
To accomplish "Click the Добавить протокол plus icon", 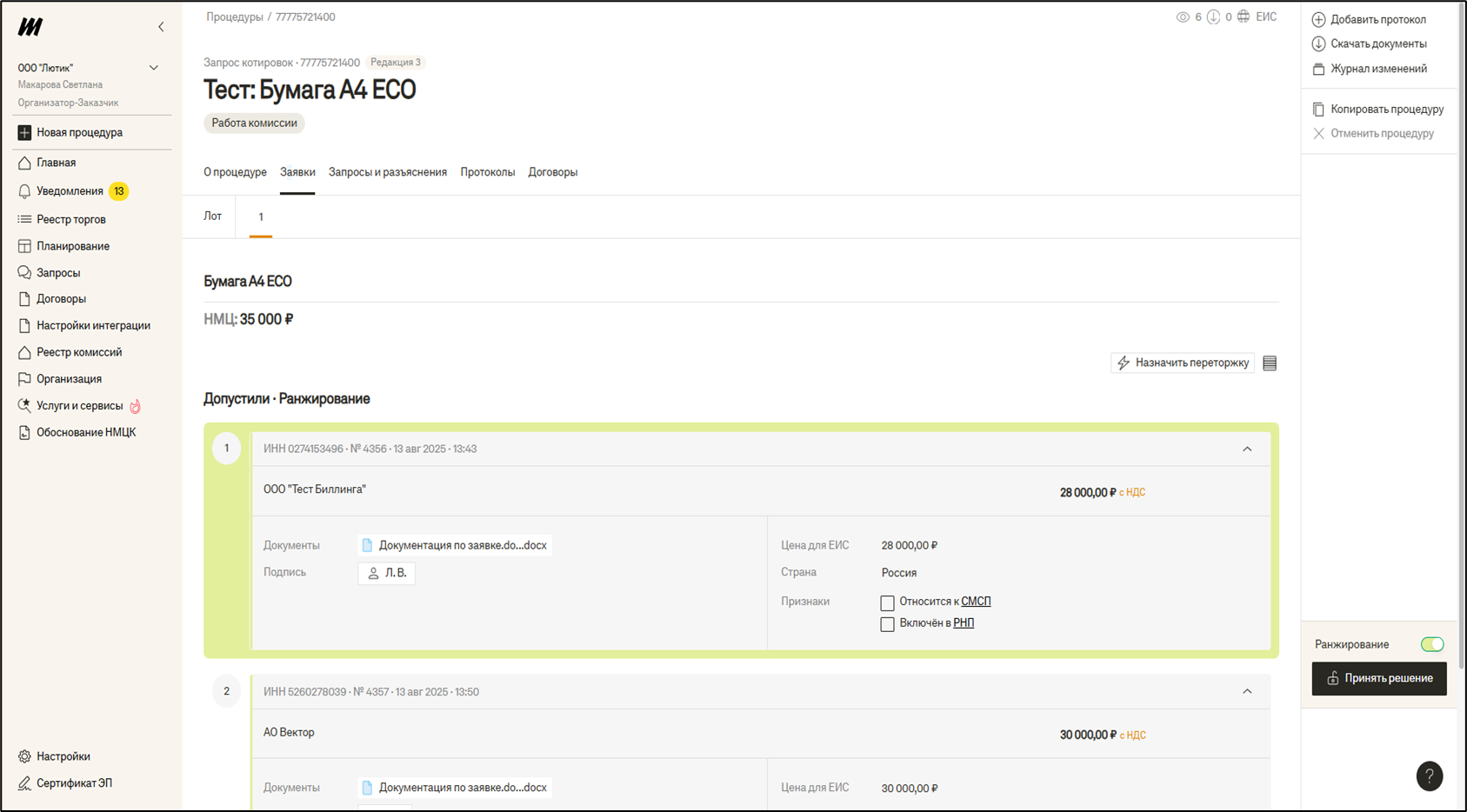I will click(x=1318, y=19).
